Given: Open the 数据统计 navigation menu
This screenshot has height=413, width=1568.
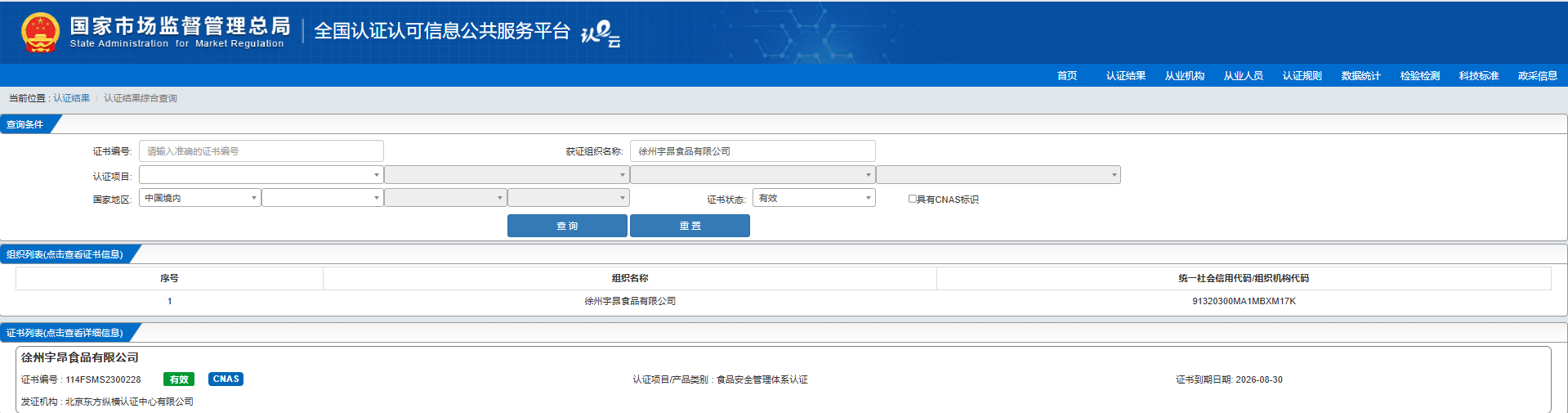Looking at the screenshot, I should (x=1361, y=76).
